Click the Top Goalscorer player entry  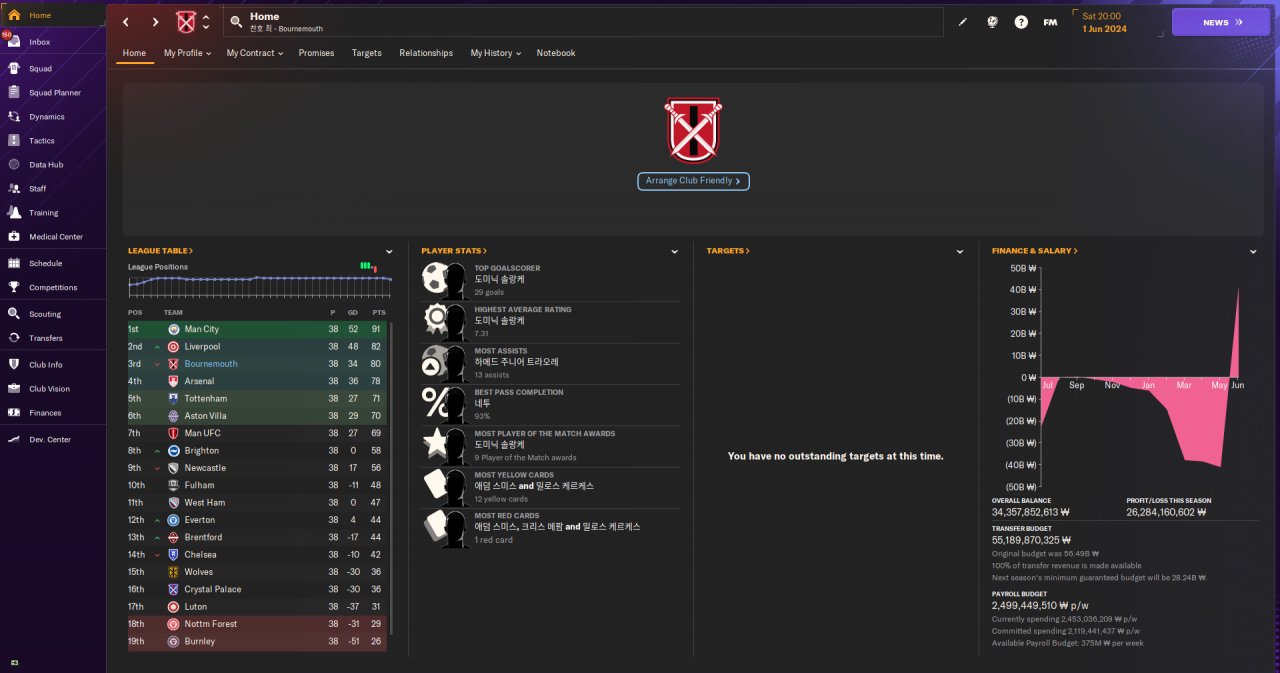(550, 280)
